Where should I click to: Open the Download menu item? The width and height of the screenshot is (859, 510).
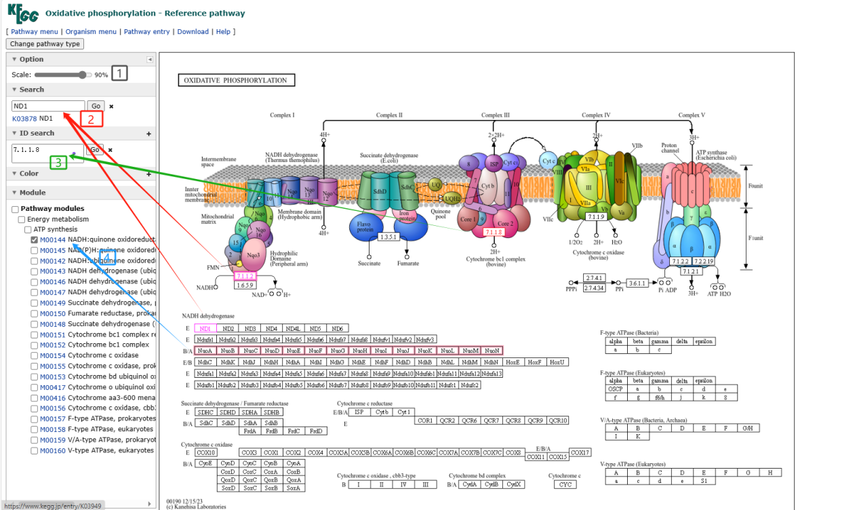[193, 32]
